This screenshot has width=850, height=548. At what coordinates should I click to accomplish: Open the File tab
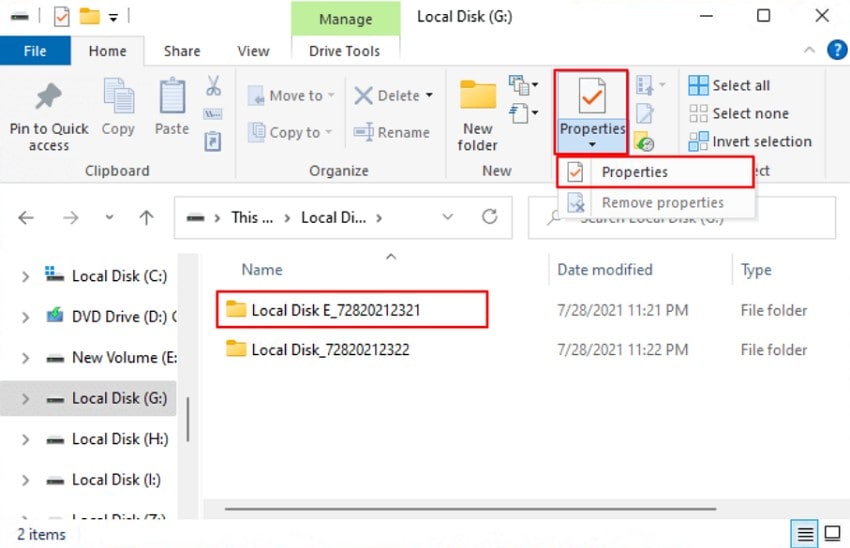(x=35, y=51)
